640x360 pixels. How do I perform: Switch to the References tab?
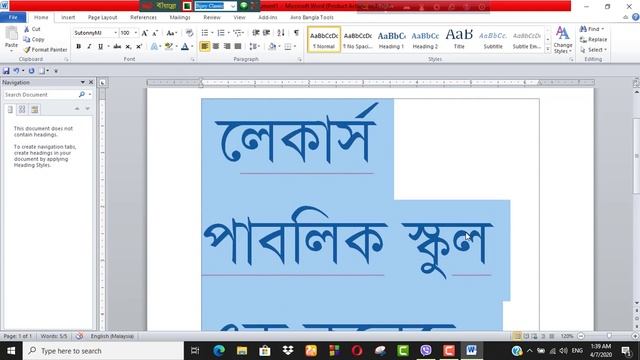pos(143,18)
